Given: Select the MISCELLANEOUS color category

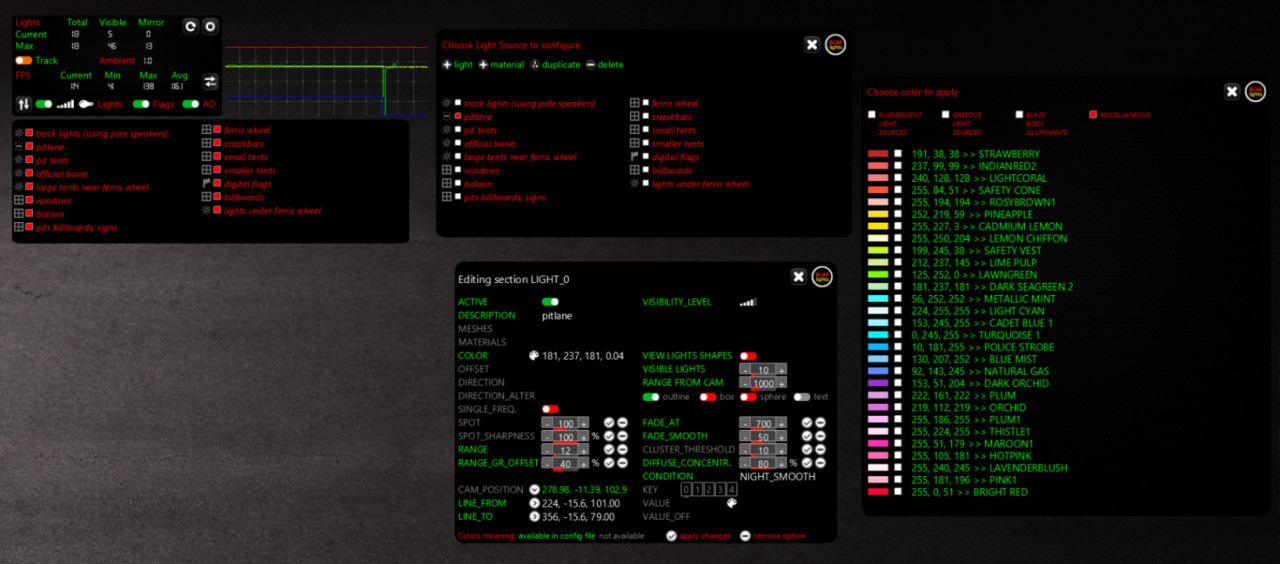Looking at the screenshot, I should point(1093,115).
